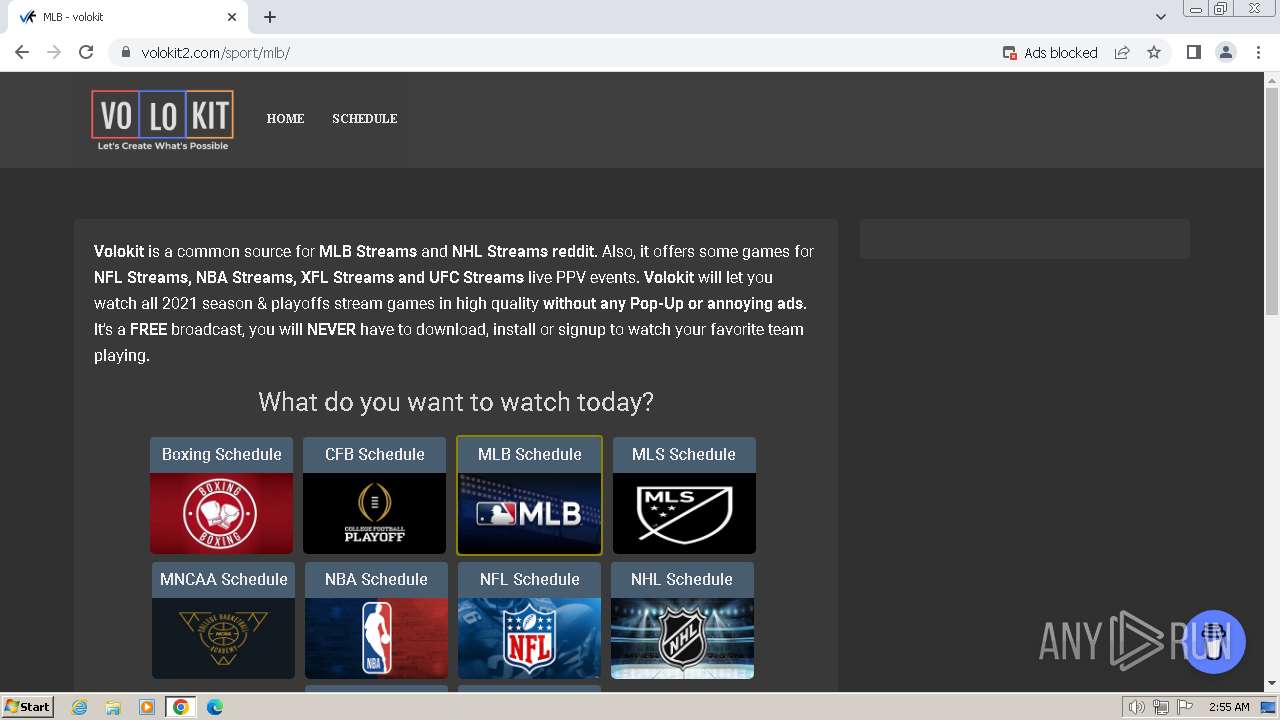The width and height of the screenshot is (1280, 720).
Task: Open the profile avatar icon
Action: (x=1226, y=52)
